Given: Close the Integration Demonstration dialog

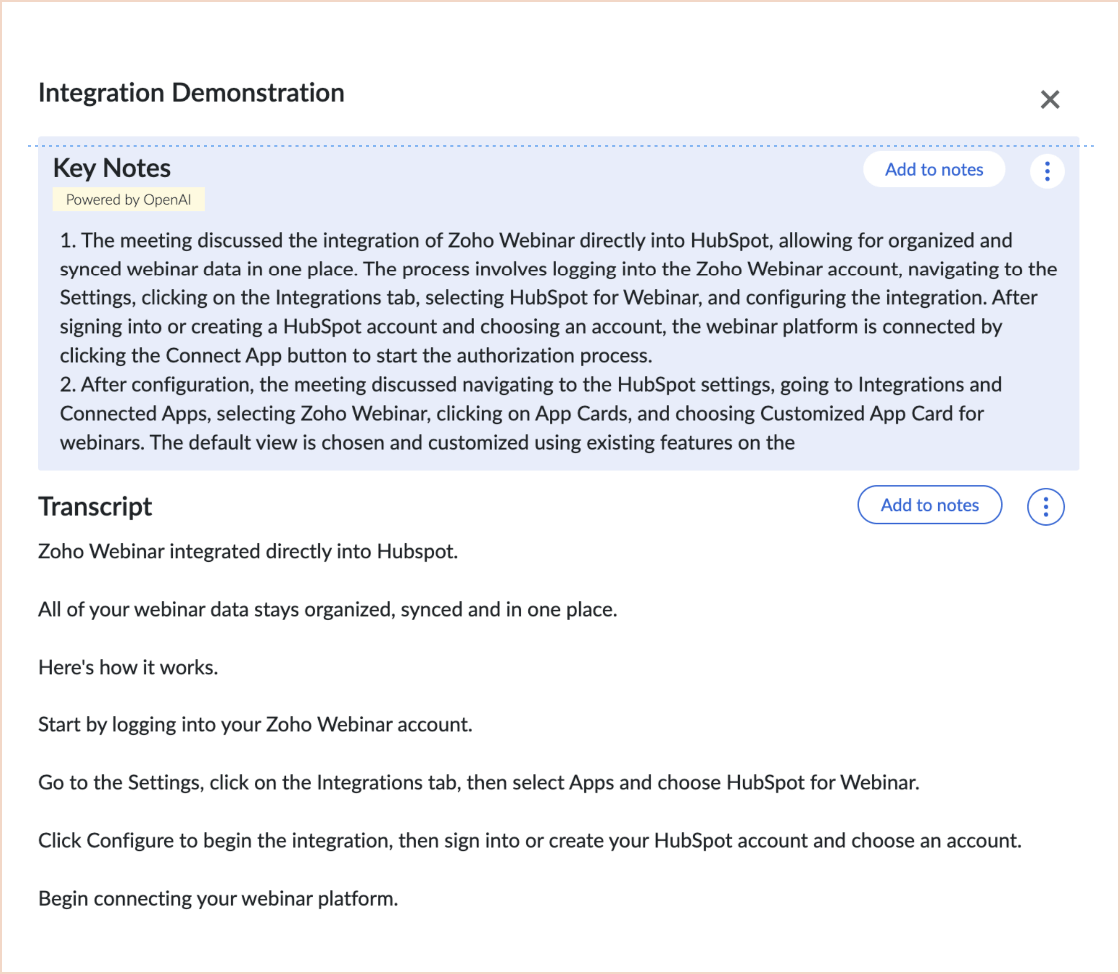Looking at the screenshot, I should 1049,99.
